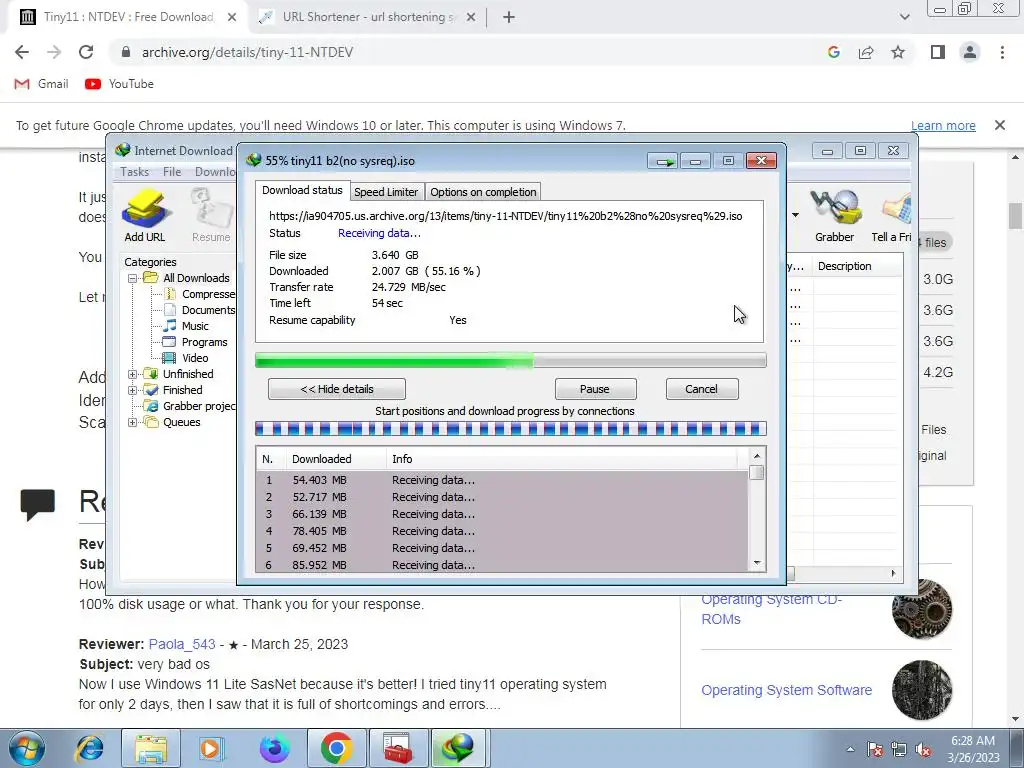1024x768 pixels.
Task: Open Windows Explorer from the taskbar
Action: pos(151,748)
